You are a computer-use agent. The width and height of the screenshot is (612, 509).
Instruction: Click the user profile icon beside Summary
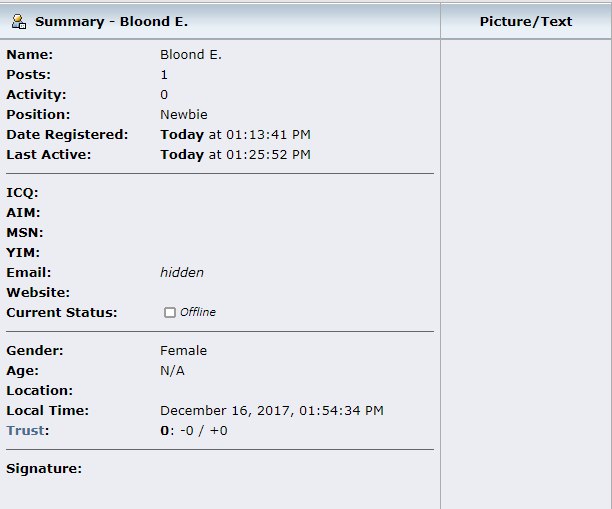coord(19,21)
